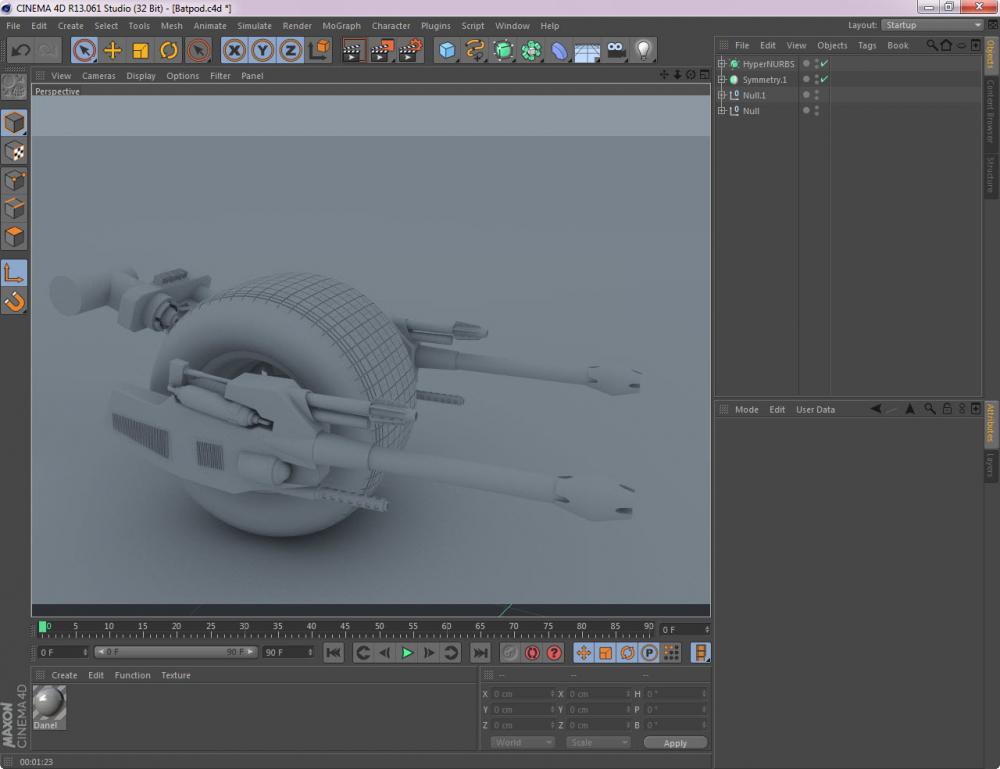This screenshot has height=769, width=1000.
Task: Click the Undo arrow in the top toolbar
Action: 20,50
